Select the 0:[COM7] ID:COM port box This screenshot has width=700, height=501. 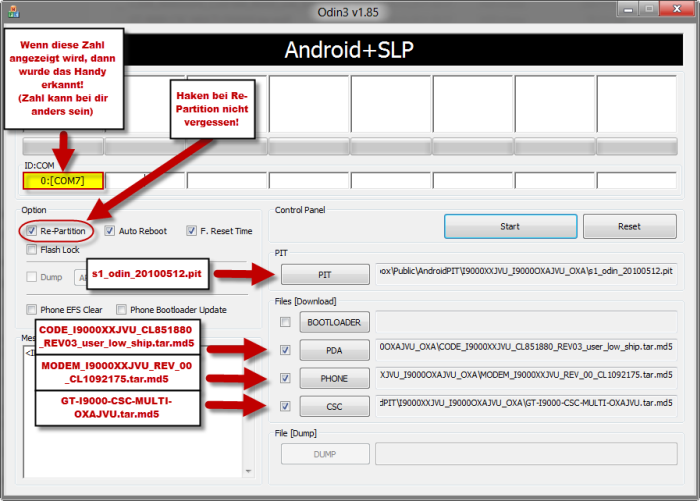coord(63,181)
